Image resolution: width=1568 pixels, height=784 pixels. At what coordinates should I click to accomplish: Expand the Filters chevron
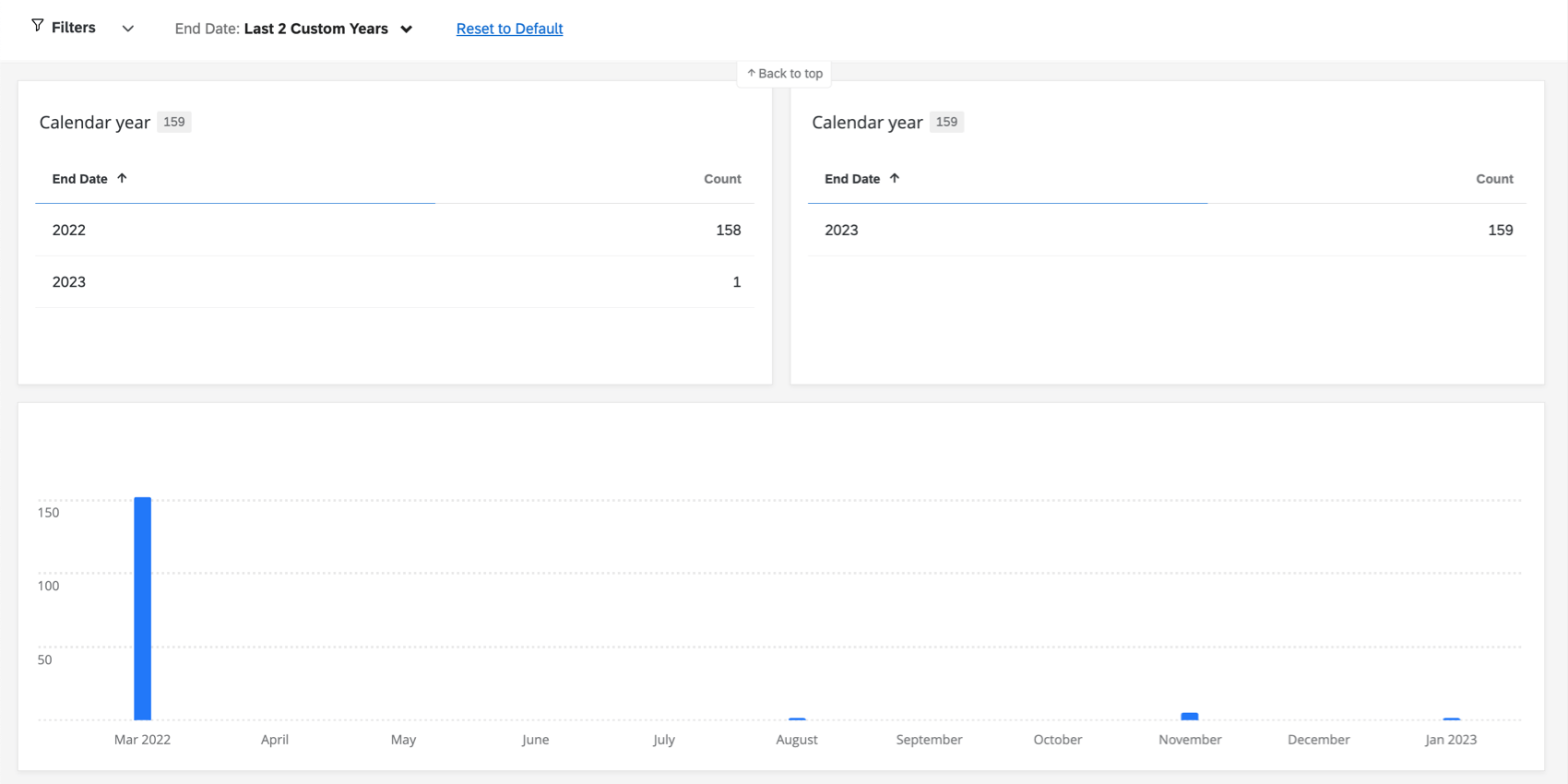(x=128, y=29)
